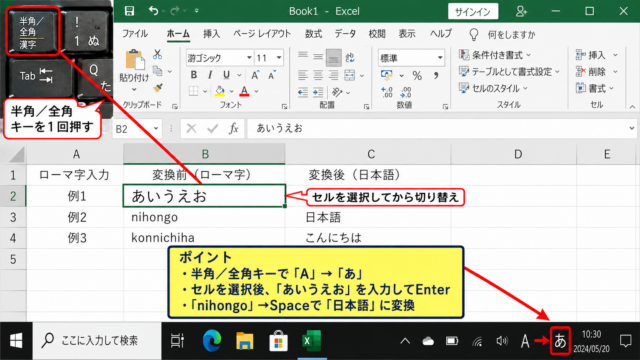Open File Explorer from taskbar
Image resolution: width=640 pixels, height=360 pixels.
[x=245, y=341]
